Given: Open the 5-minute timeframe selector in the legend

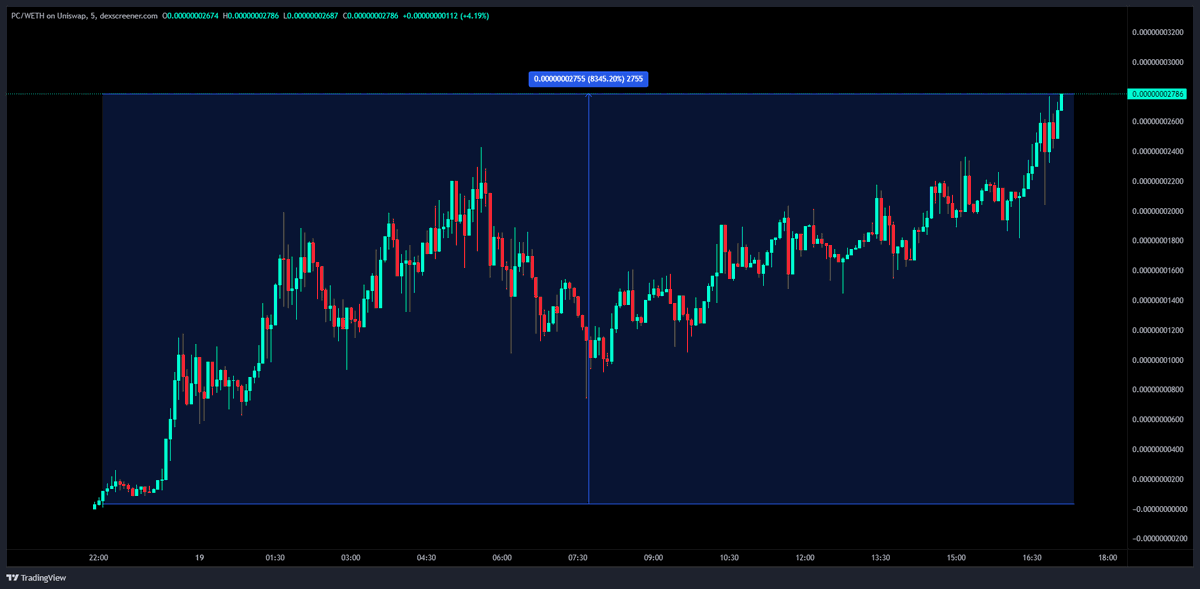Looking at the screenshot, I should click(x=96, y=17).
